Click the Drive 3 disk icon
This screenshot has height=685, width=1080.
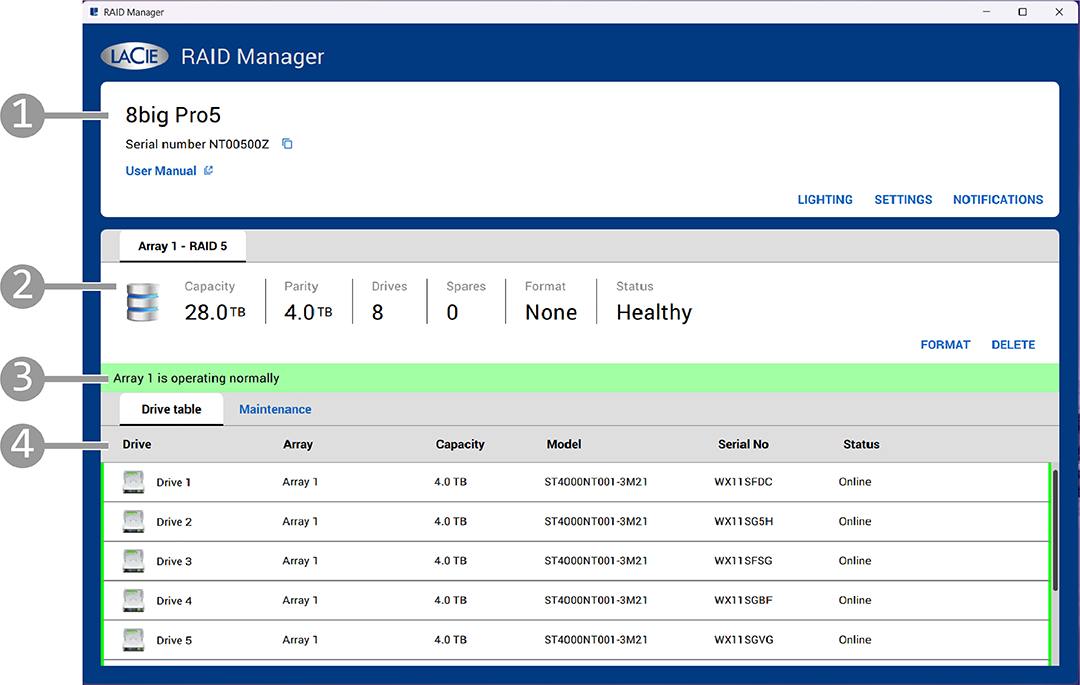(133, 561)
